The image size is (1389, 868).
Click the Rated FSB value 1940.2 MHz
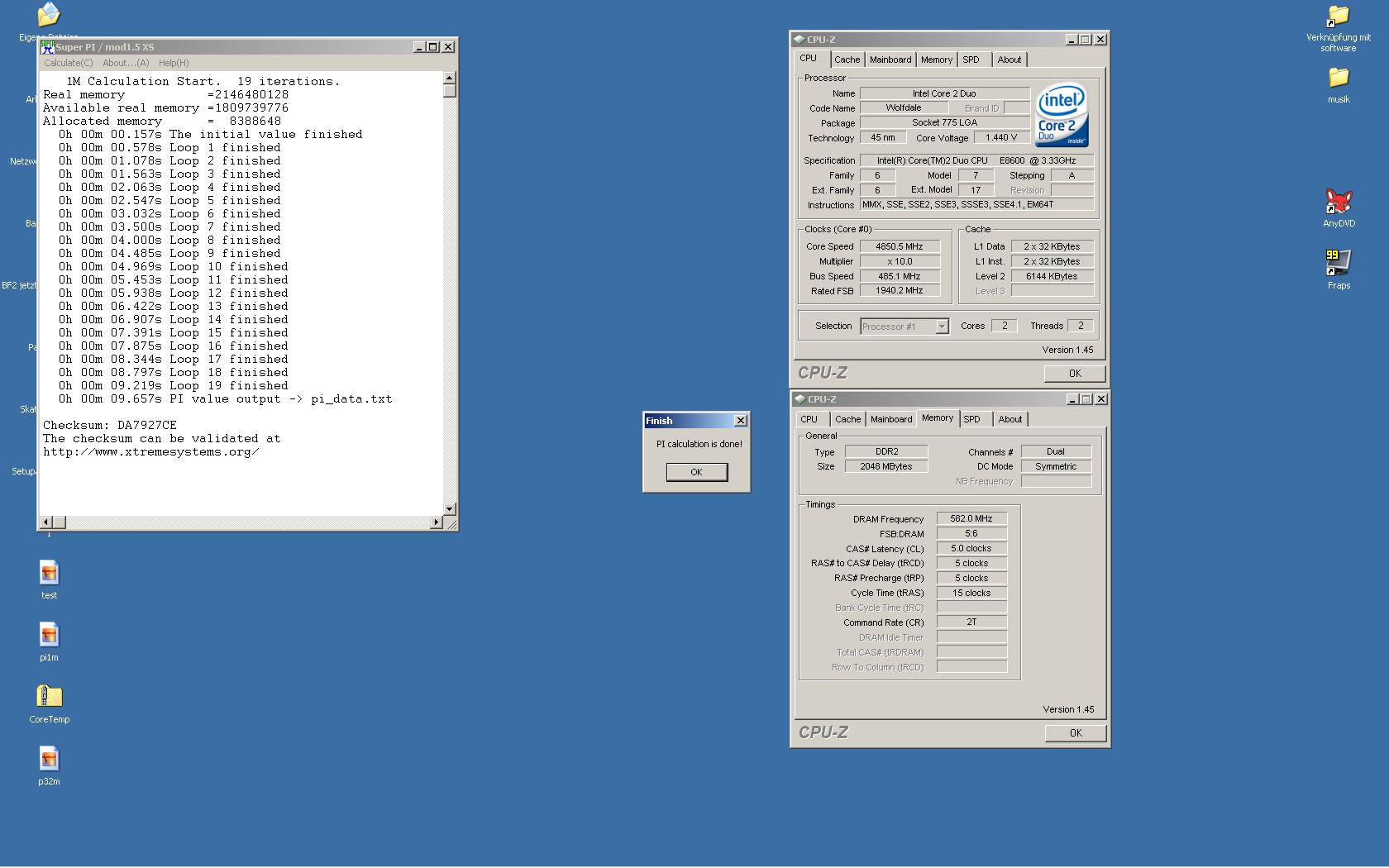click(900, 290)
